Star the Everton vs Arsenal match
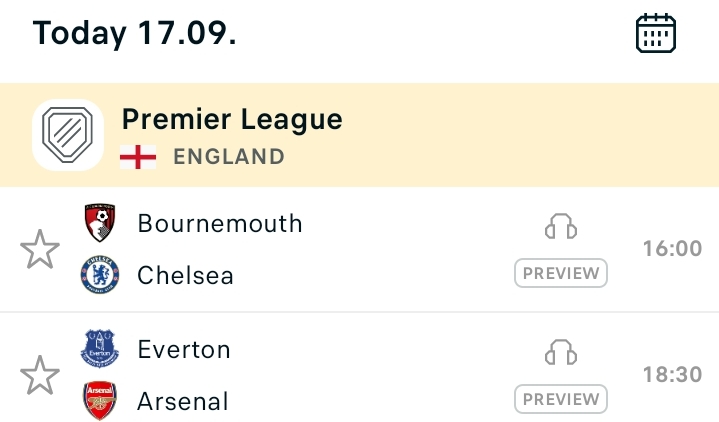This screenshot has height=422, width=719. (40, 376)
